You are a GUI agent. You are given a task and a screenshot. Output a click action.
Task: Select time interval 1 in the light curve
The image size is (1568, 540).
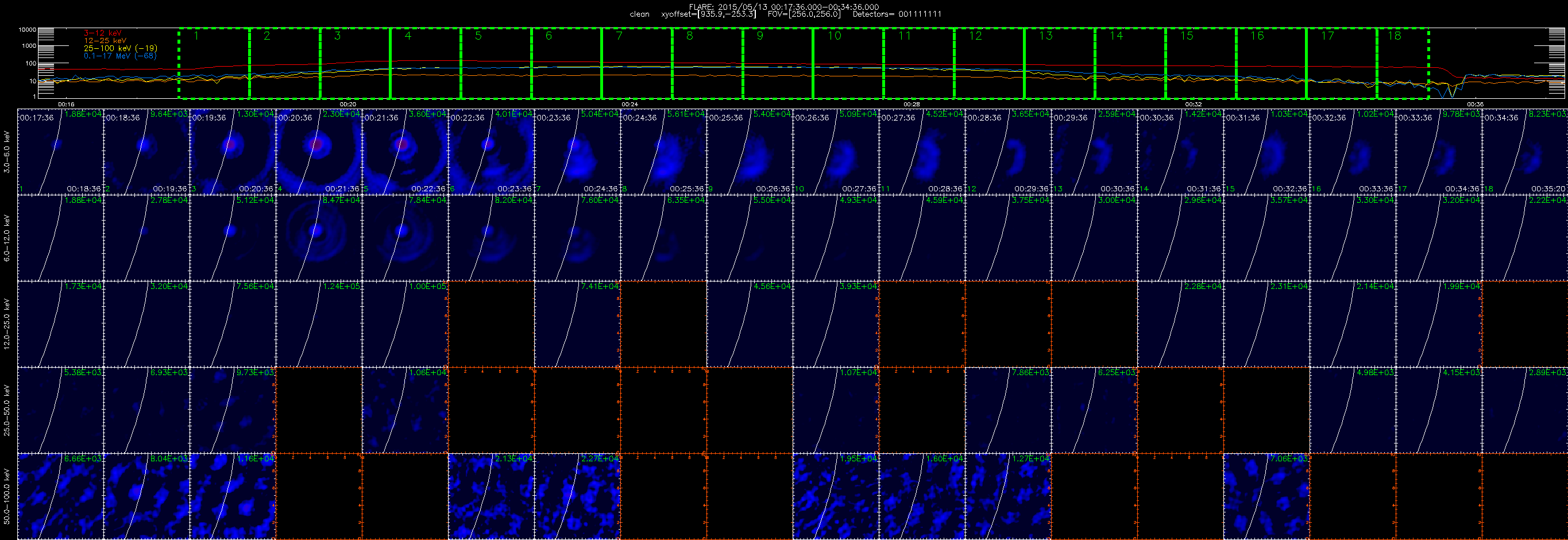click(x=214, y=63)
